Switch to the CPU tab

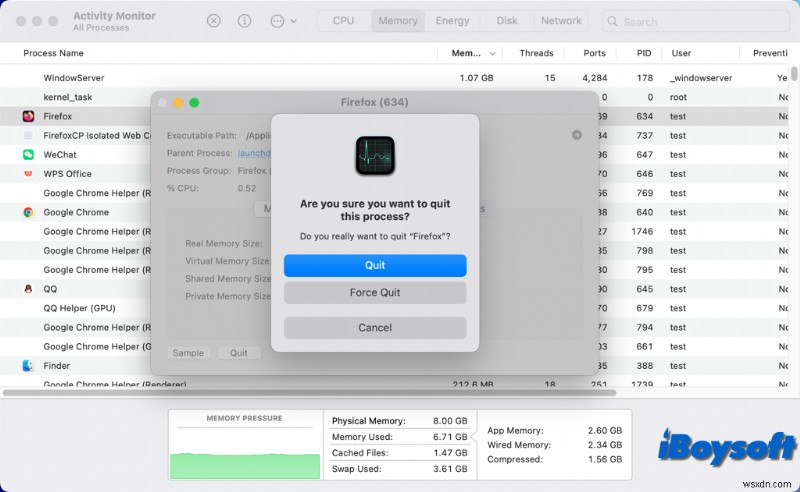click(x=343, y=21)
